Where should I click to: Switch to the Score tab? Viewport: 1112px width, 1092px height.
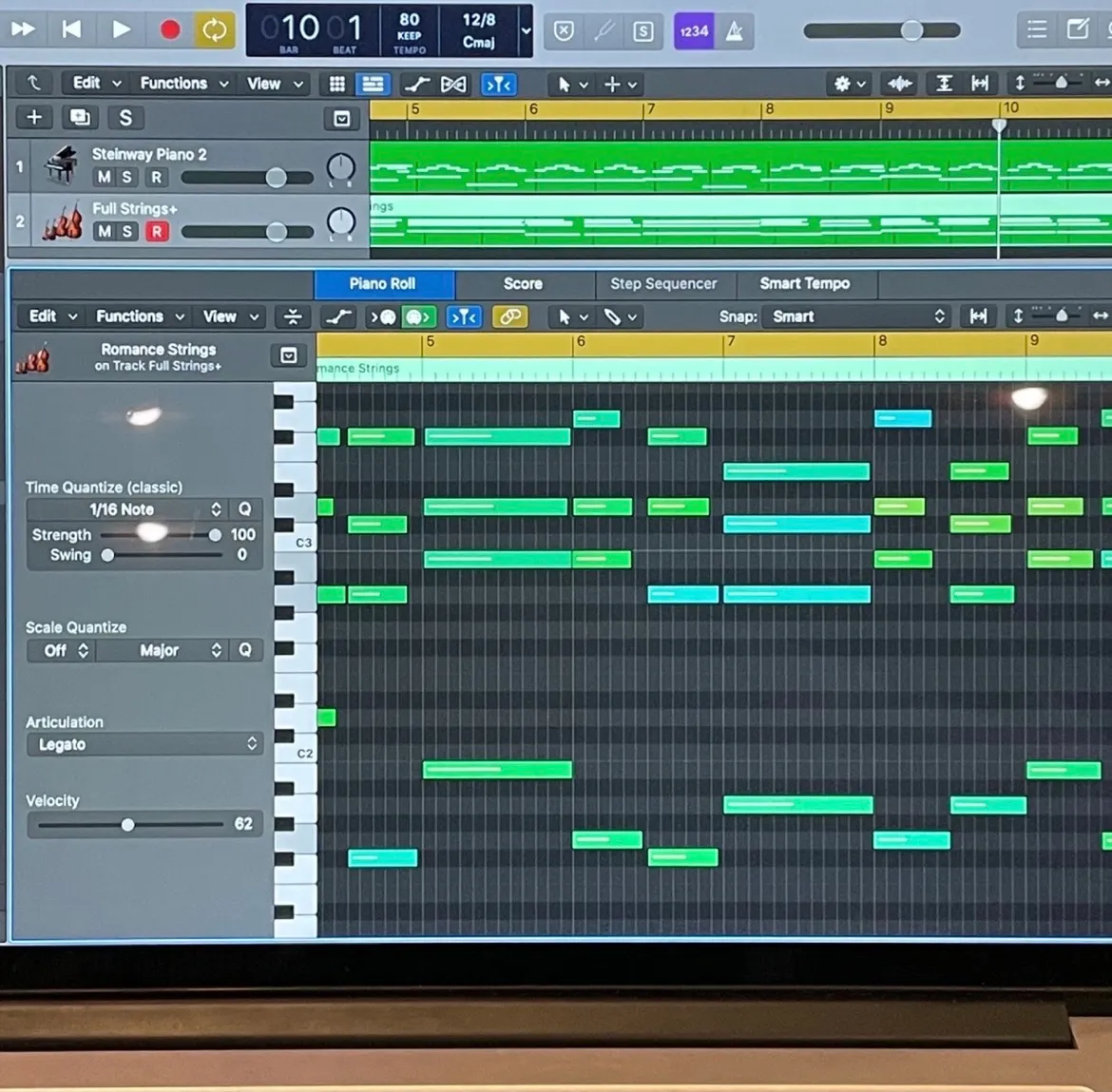point(523,283)
